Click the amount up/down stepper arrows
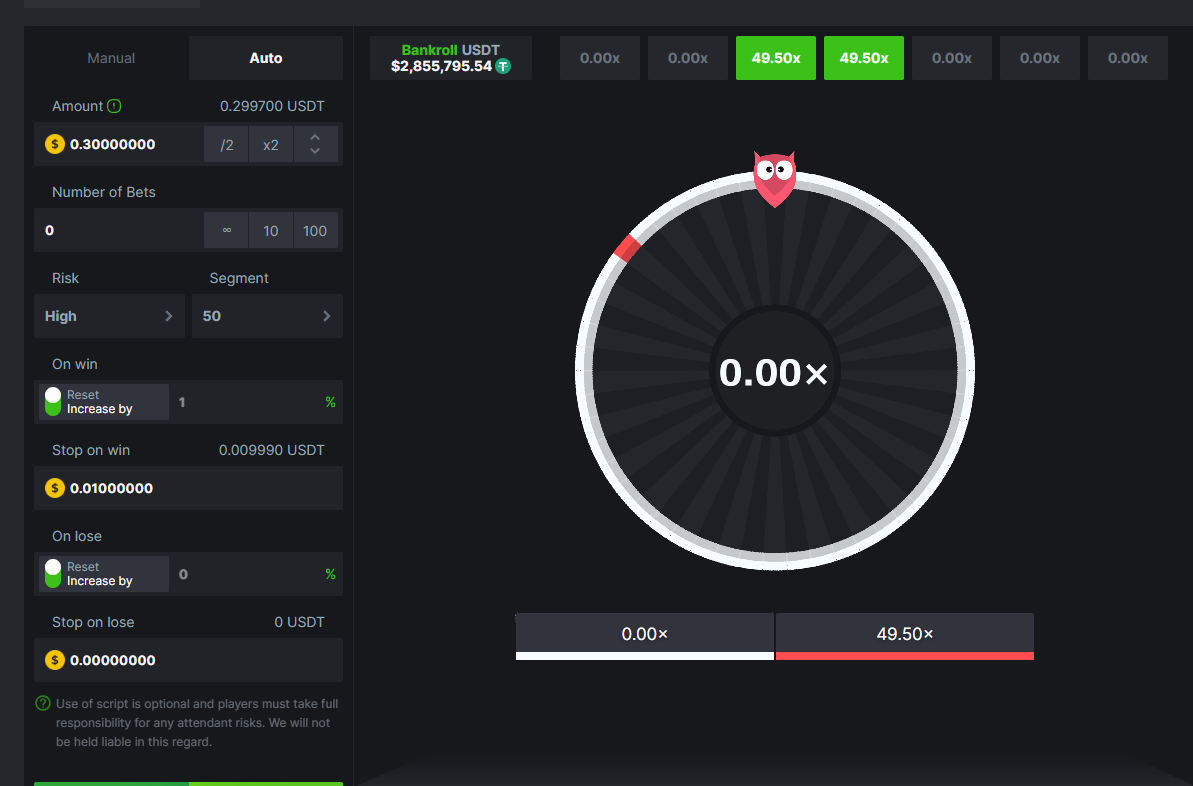 (x=315, y=144)
